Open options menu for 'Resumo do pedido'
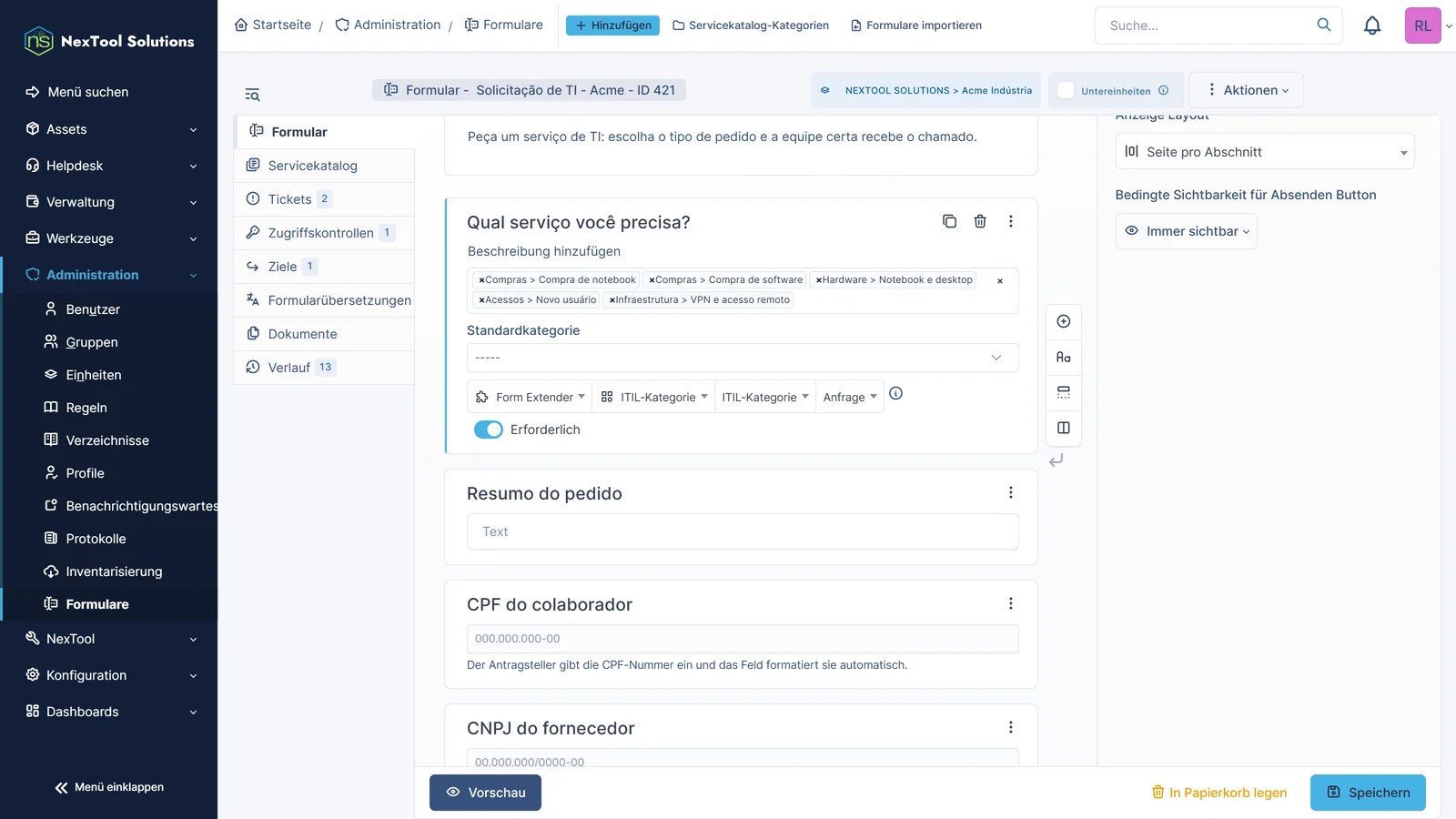This screenshot has height=819, width=1456. (1010, 492)
